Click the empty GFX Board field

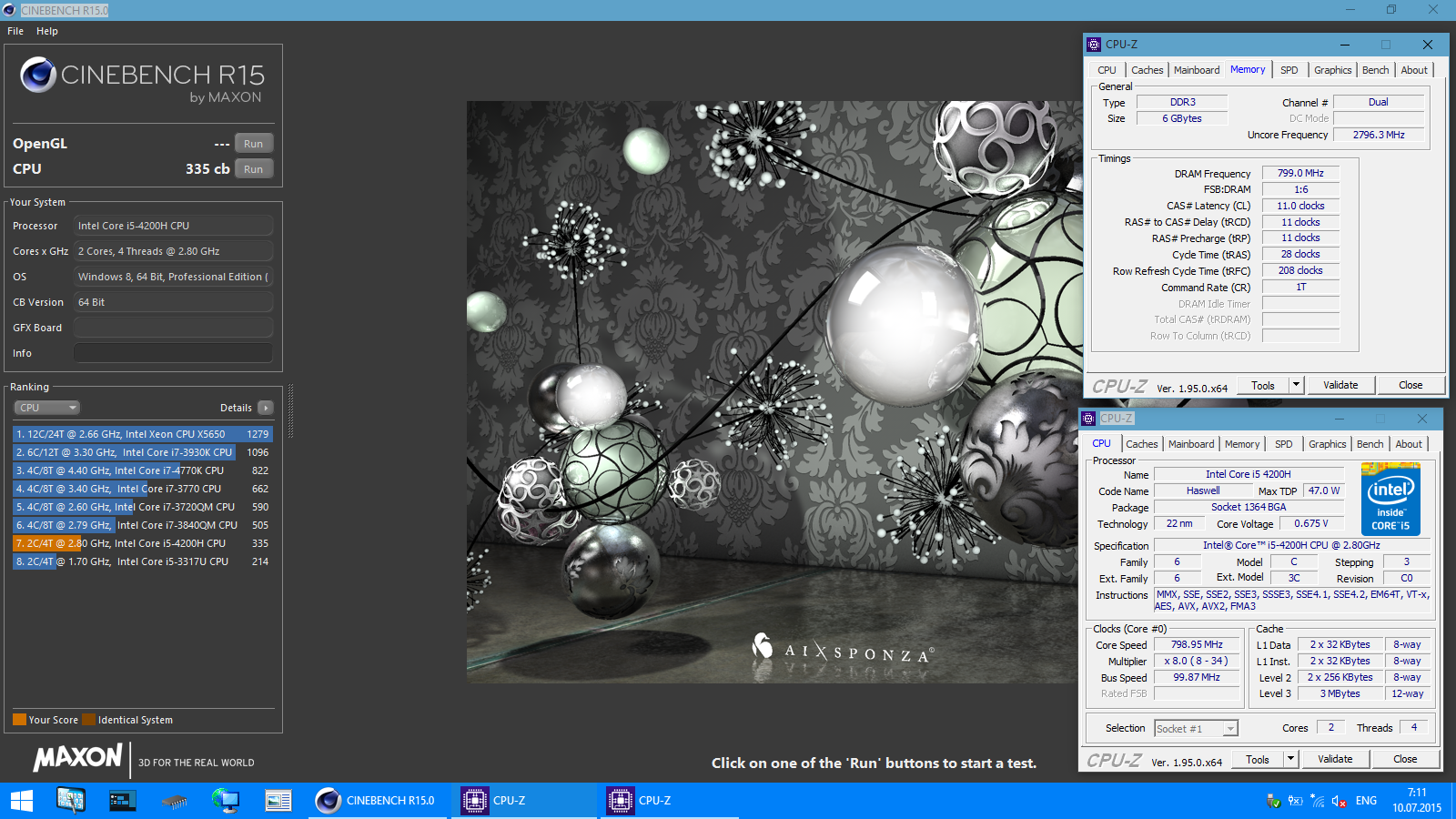[173, 328]
